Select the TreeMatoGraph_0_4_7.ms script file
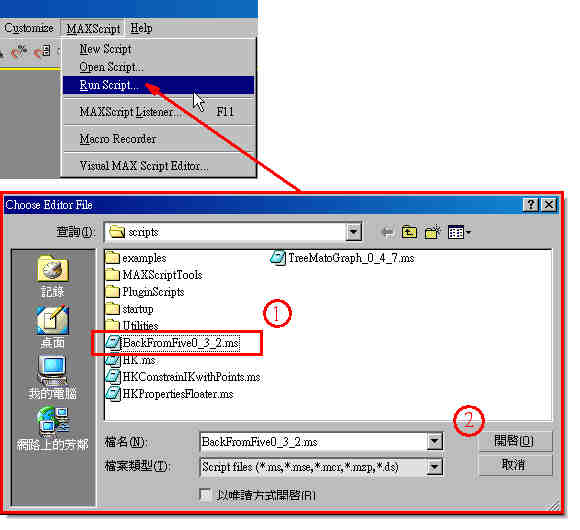Screen dimensions: 580x530 pyautogui.click(x=343, y=258)
